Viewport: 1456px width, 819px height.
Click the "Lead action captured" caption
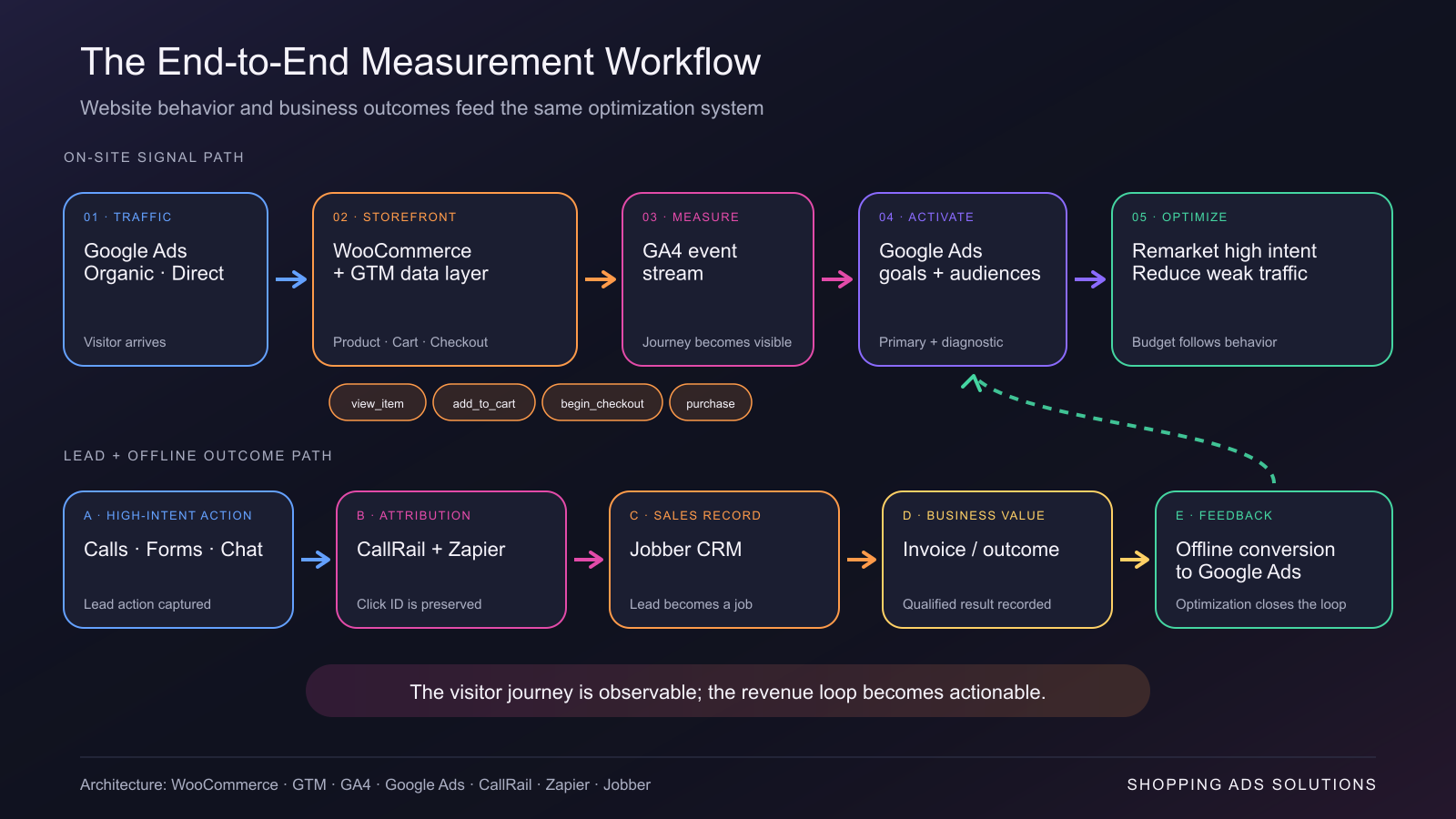point(147,604)
